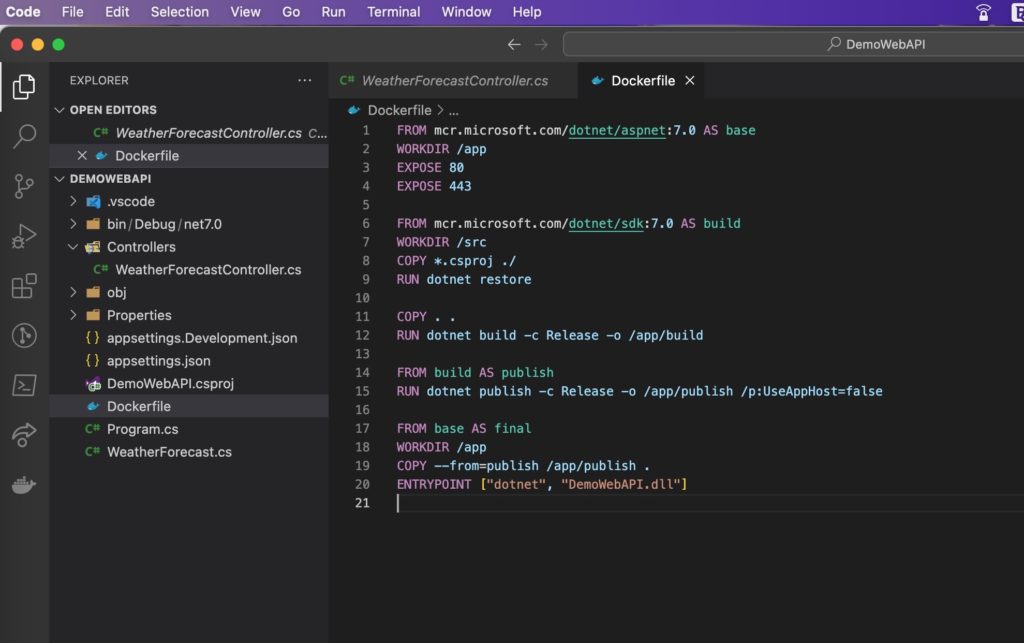Viewport: 1024px width, 643px height.
Task: Open the Source Control view
Action: 24,186
